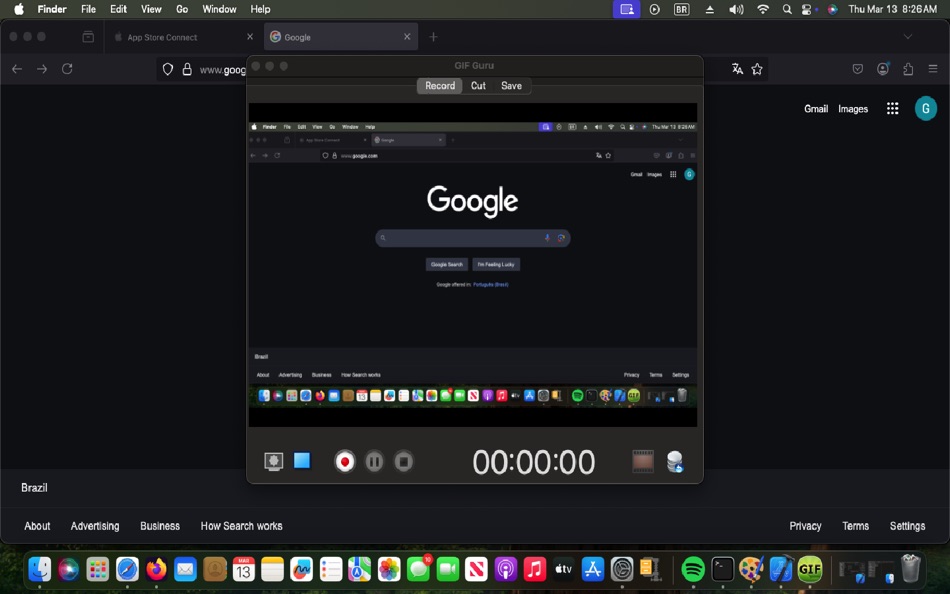
Task: Open the Help menu
Action: coord(261,9)
